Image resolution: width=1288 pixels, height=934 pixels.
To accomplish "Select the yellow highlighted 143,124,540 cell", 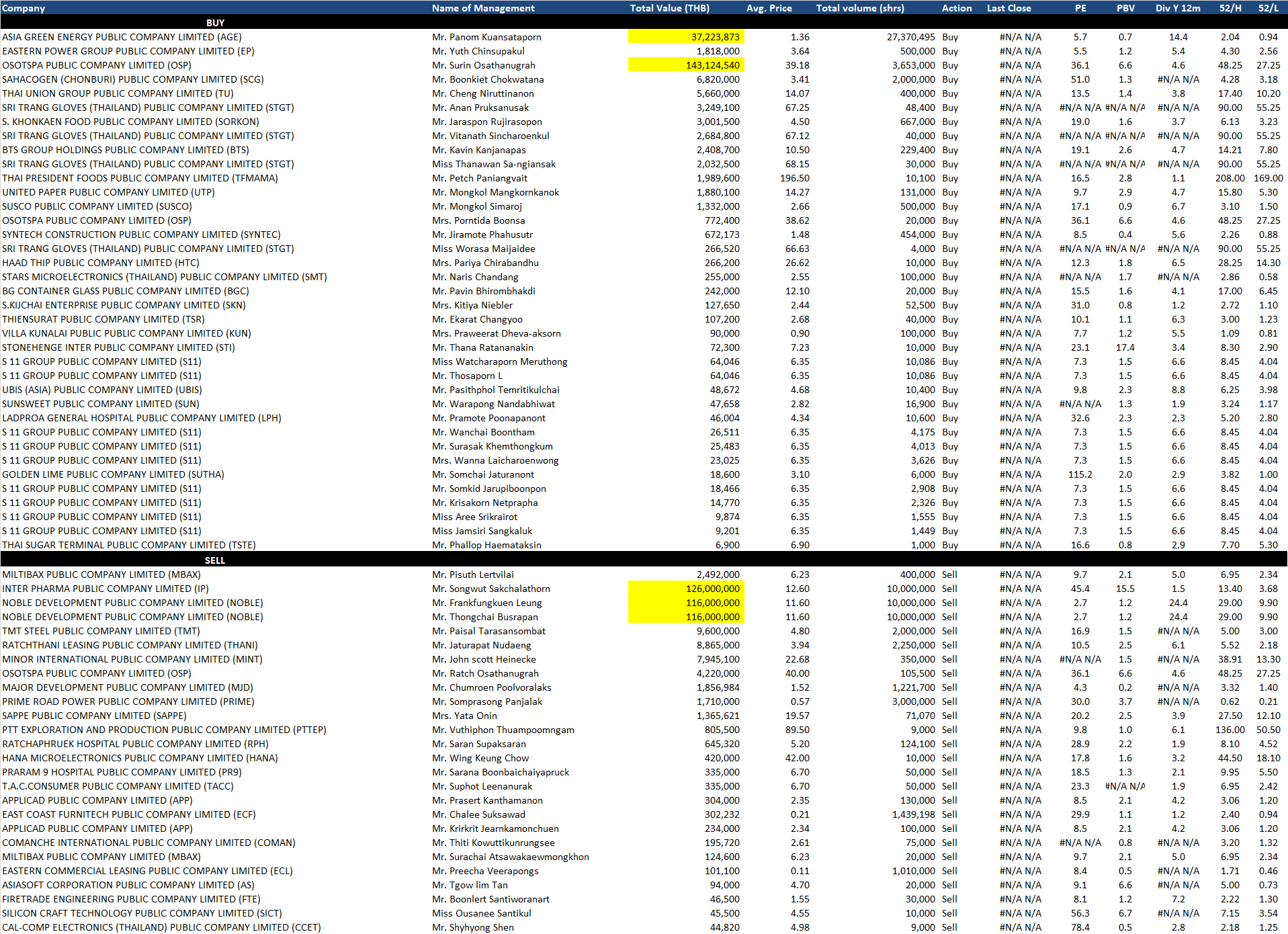I will (x=687, y=65).
